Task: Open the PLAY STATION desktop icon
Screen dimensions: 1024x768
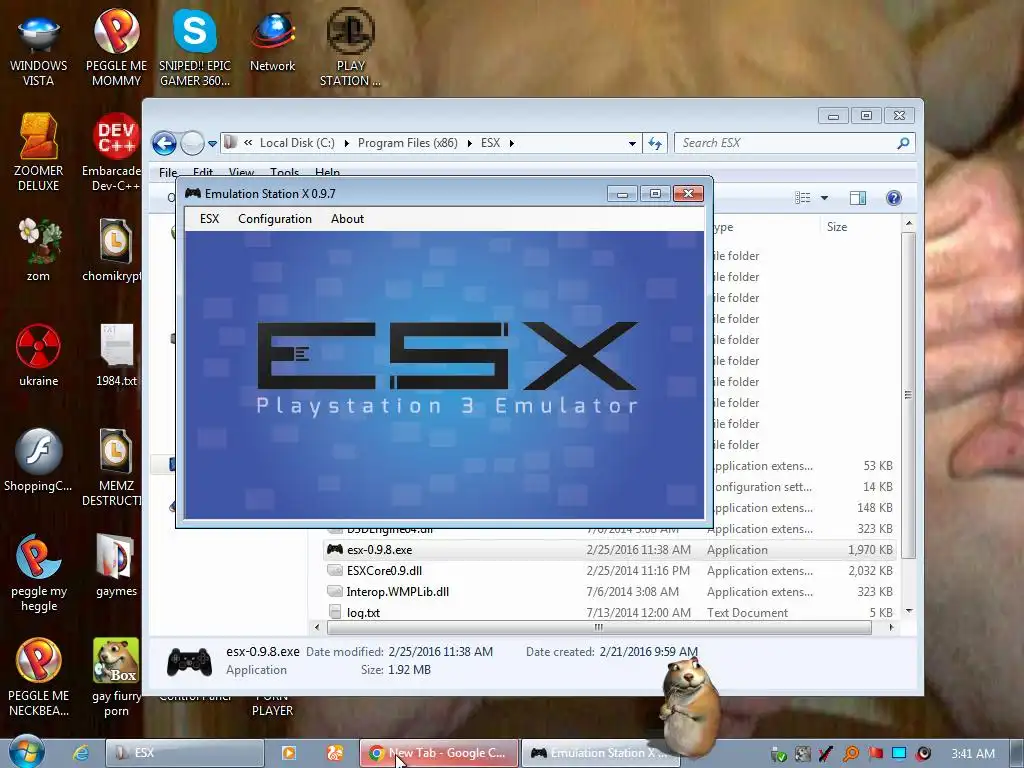Action: pos(350,48)
